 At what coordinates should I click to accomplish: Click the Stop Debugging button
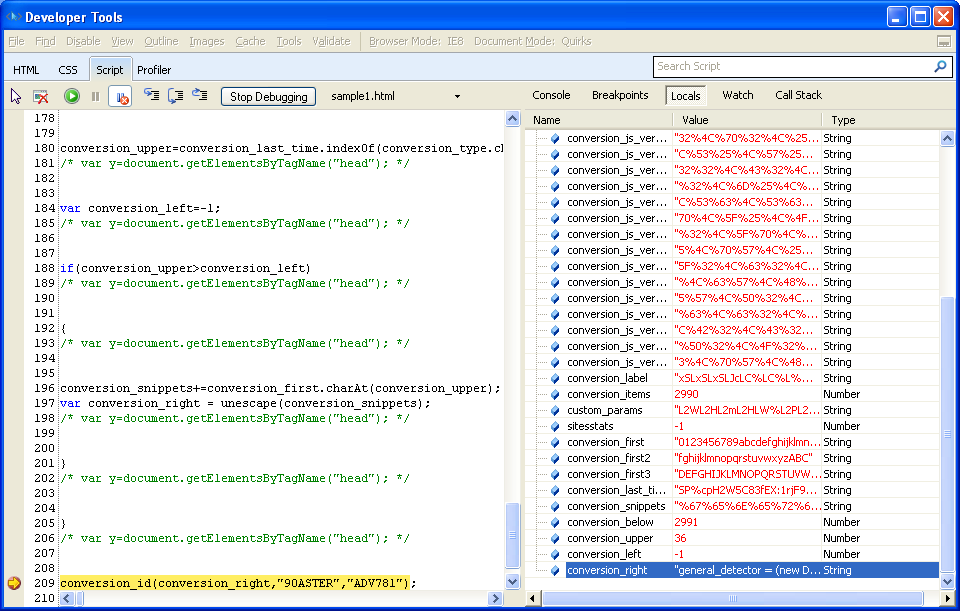tap(268, 97)
